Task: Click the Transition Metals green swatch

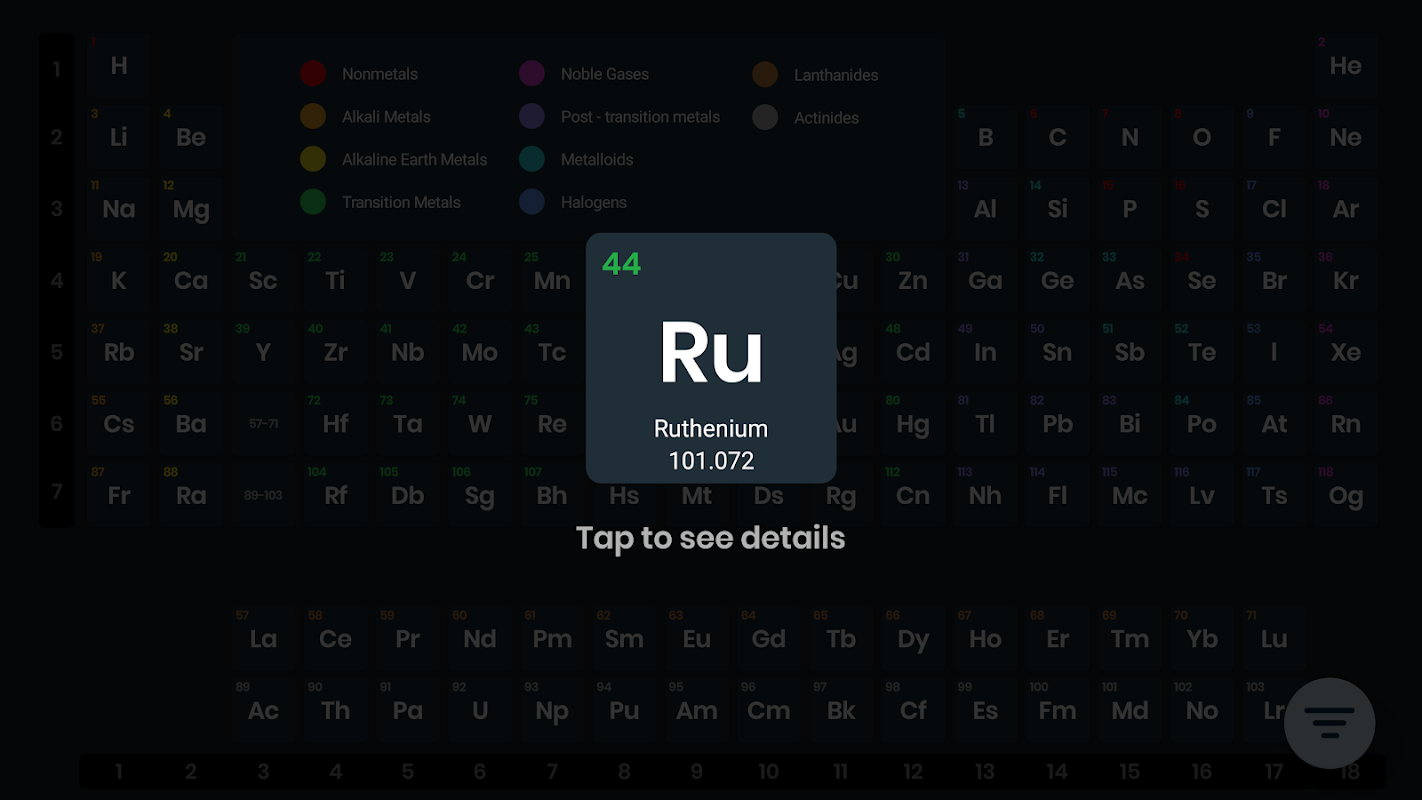Action: coord(313,201)
